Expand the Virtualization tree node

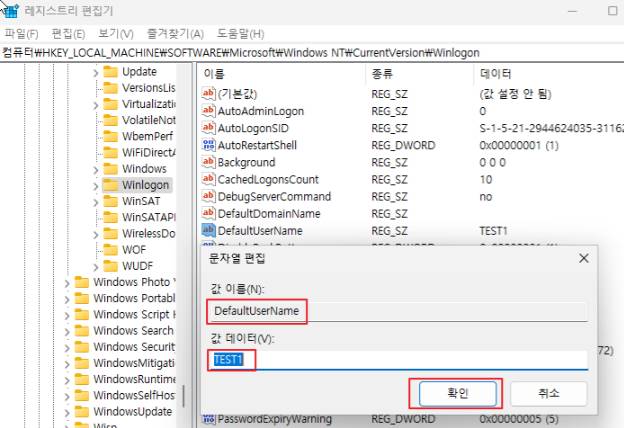(96, 105)
